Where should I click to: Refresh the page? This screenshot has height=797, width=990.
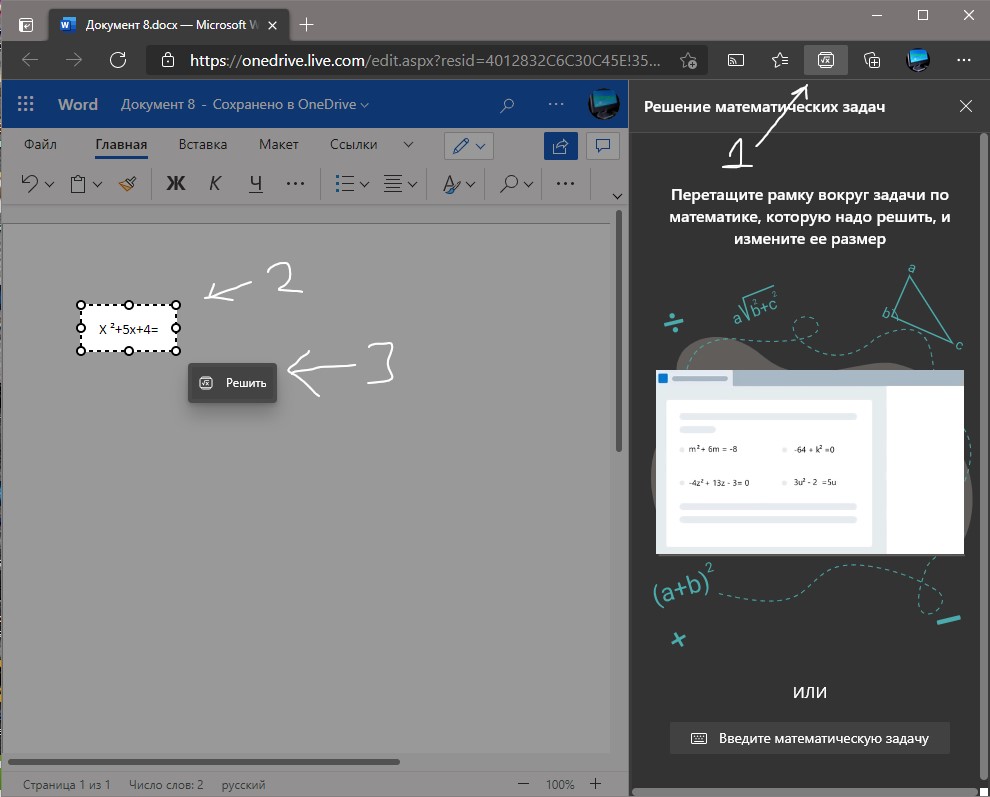coord(118,60)
